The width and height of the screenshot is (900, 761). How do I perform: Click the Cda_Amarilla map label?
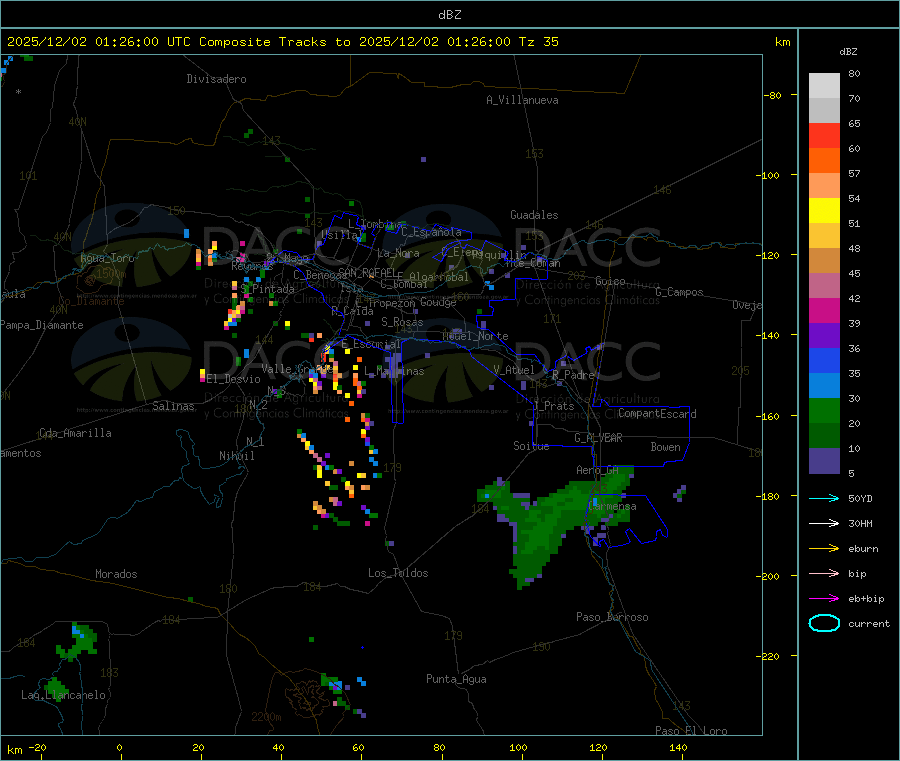[75, 433]
